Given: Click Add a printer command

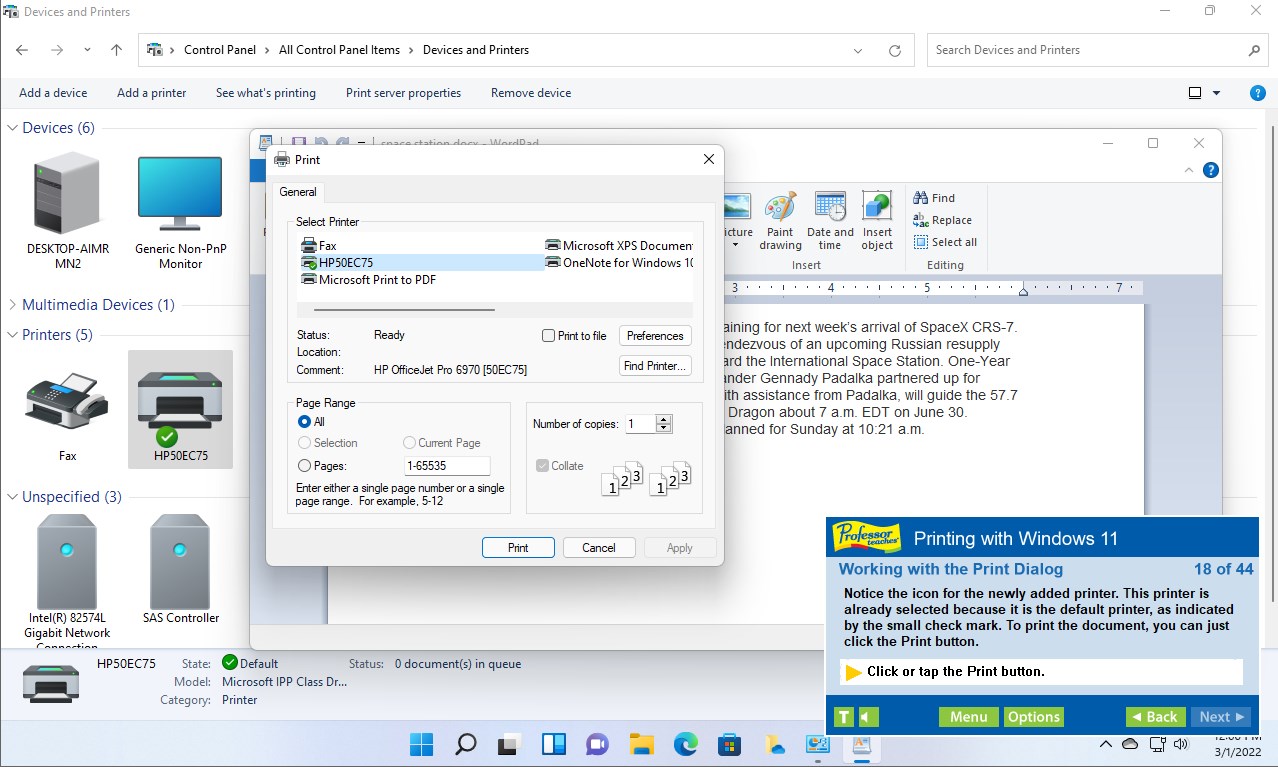Looking at the screenshot, I should tap(152, 93).
